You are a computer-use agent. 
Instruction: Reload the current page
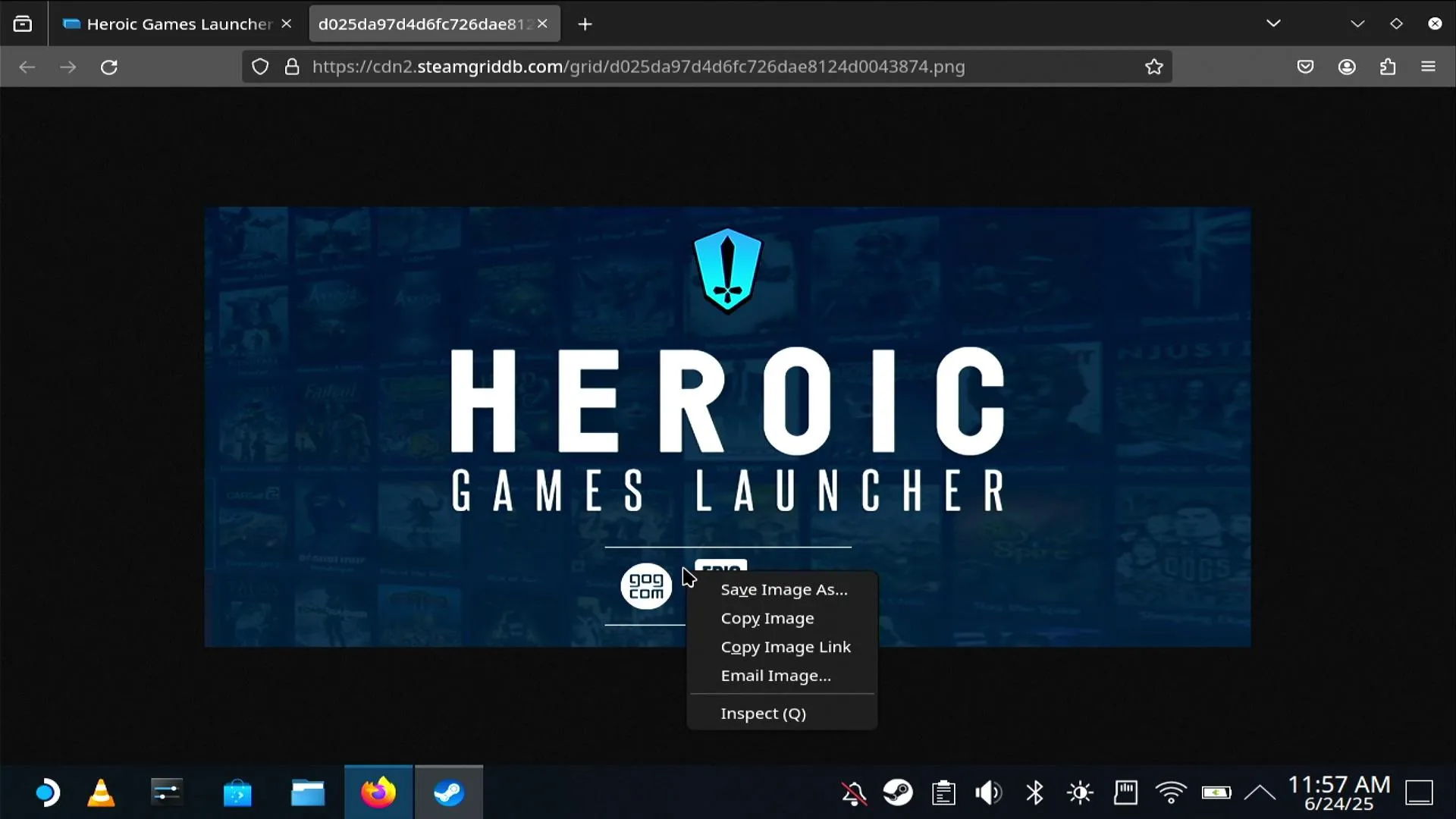pos(109,67)
